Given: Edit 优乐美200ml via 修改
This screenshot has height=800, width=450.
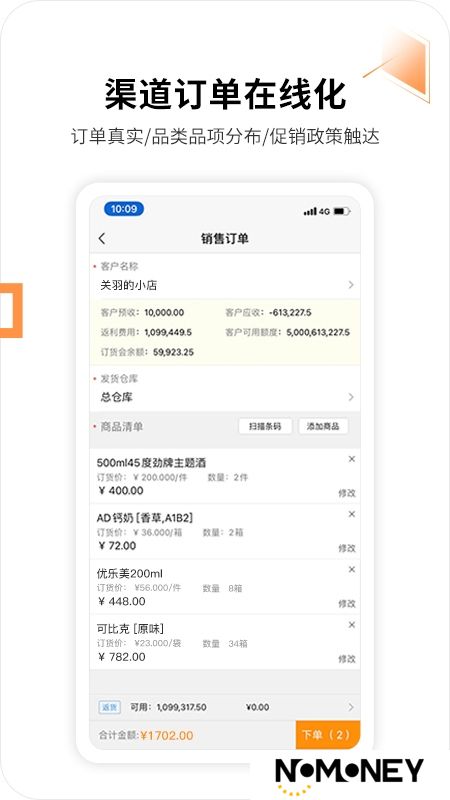Looking at the screenshot, I should coord(346,604).
